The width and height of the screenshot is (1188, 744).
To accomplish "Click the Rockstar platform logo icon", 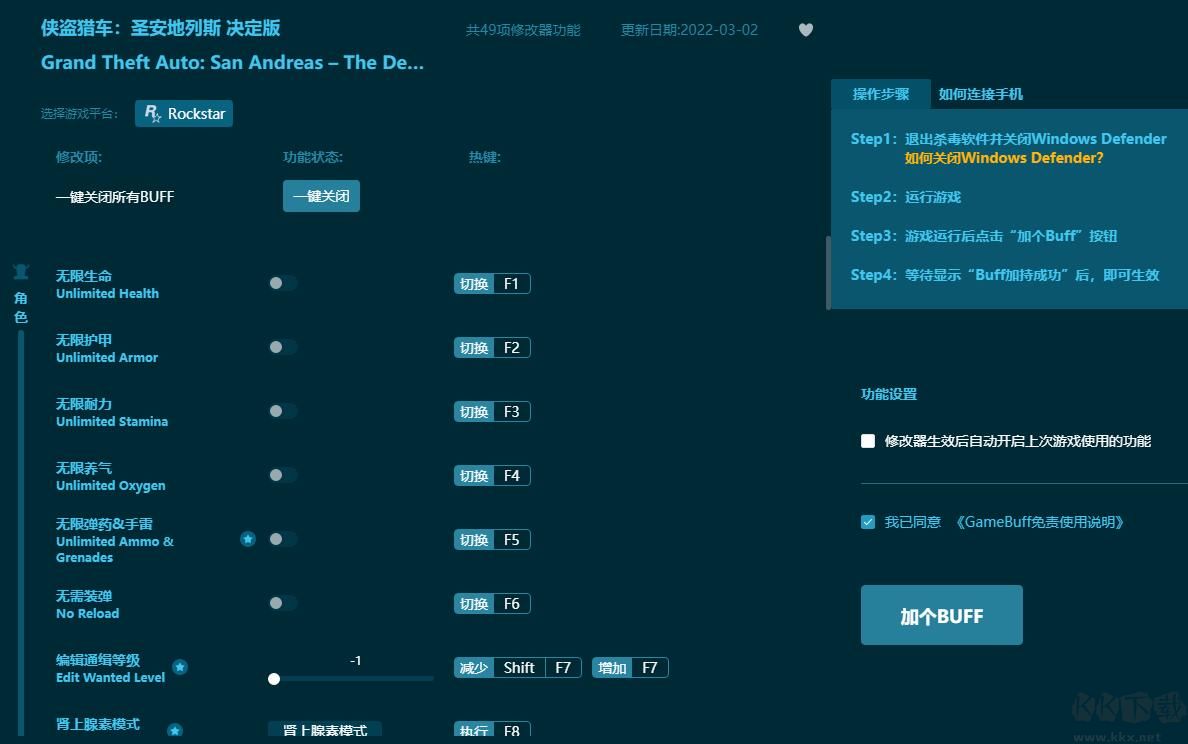I will (x=153, y=113).
